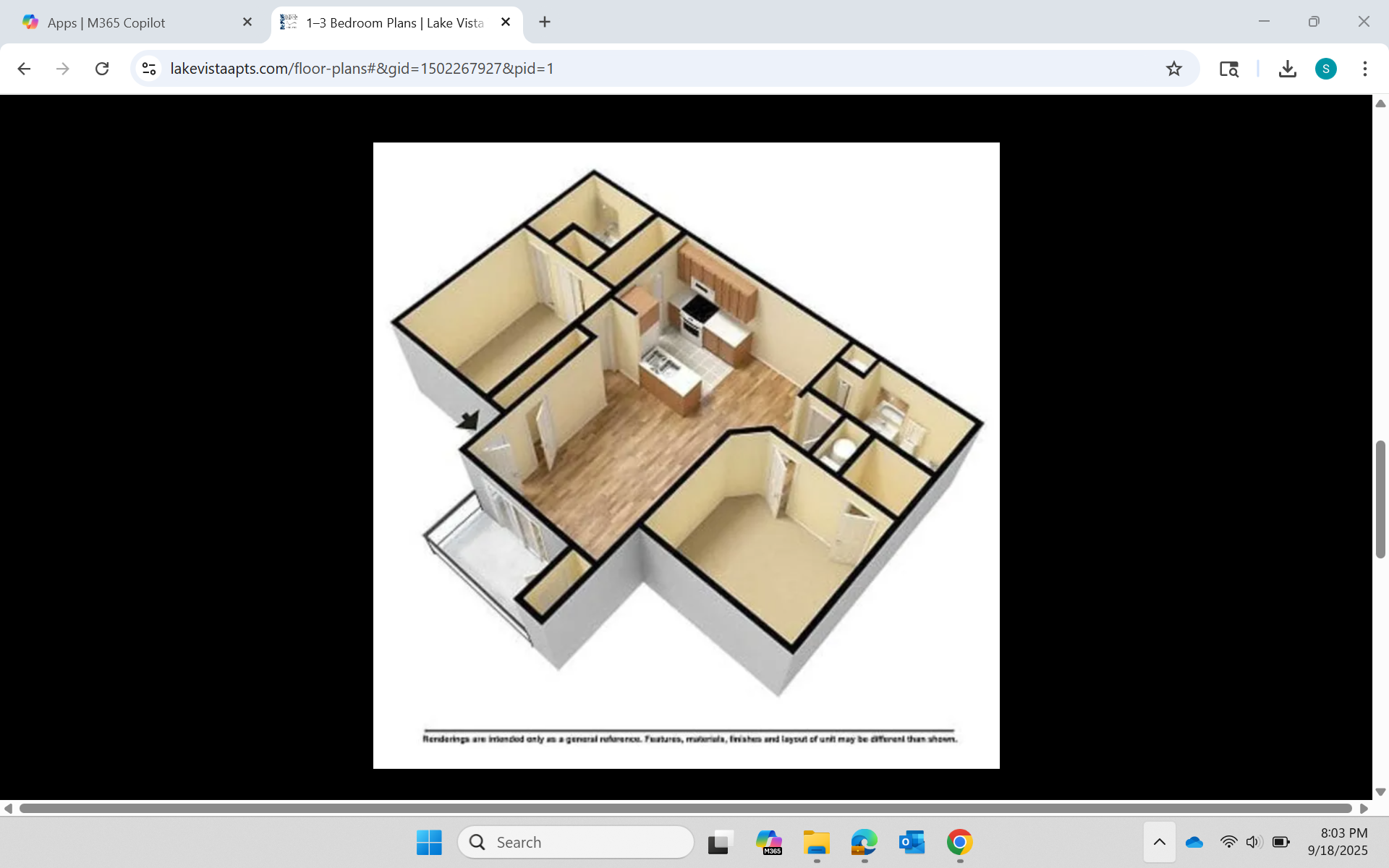1389x868 pixels.
Task: Open the Windows Start menu
Action: 429,842
